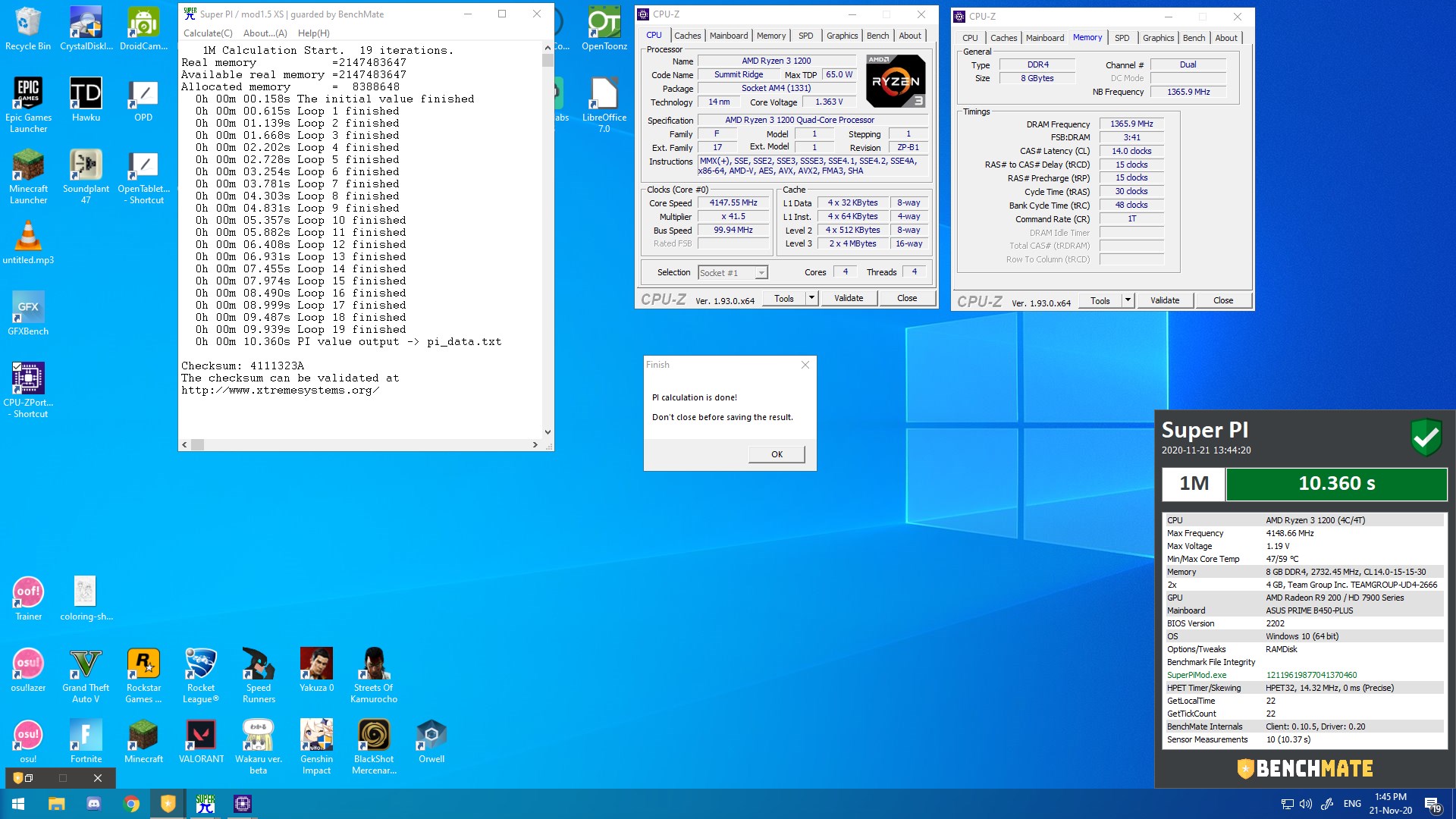Screen dimensions: 1456x819
Task: Switch to the Mainboard tab in CPU-Z CPU window
Action: click(x=729, y=36)
